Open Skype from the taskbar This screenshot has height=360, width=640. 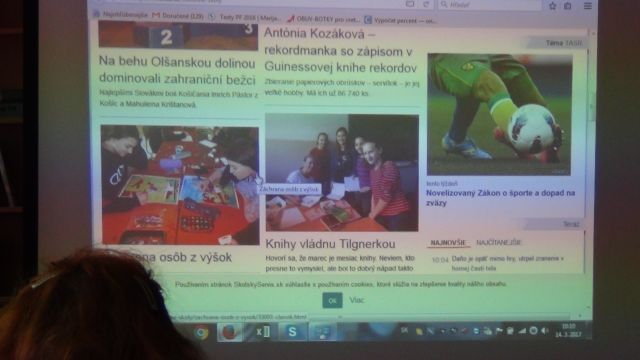point(292,331)
